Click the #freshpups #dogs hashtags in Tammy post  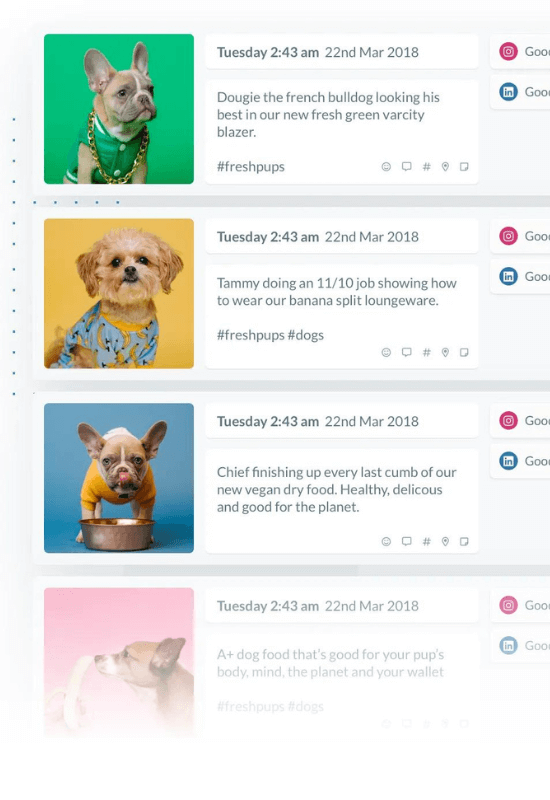point(270,335)
